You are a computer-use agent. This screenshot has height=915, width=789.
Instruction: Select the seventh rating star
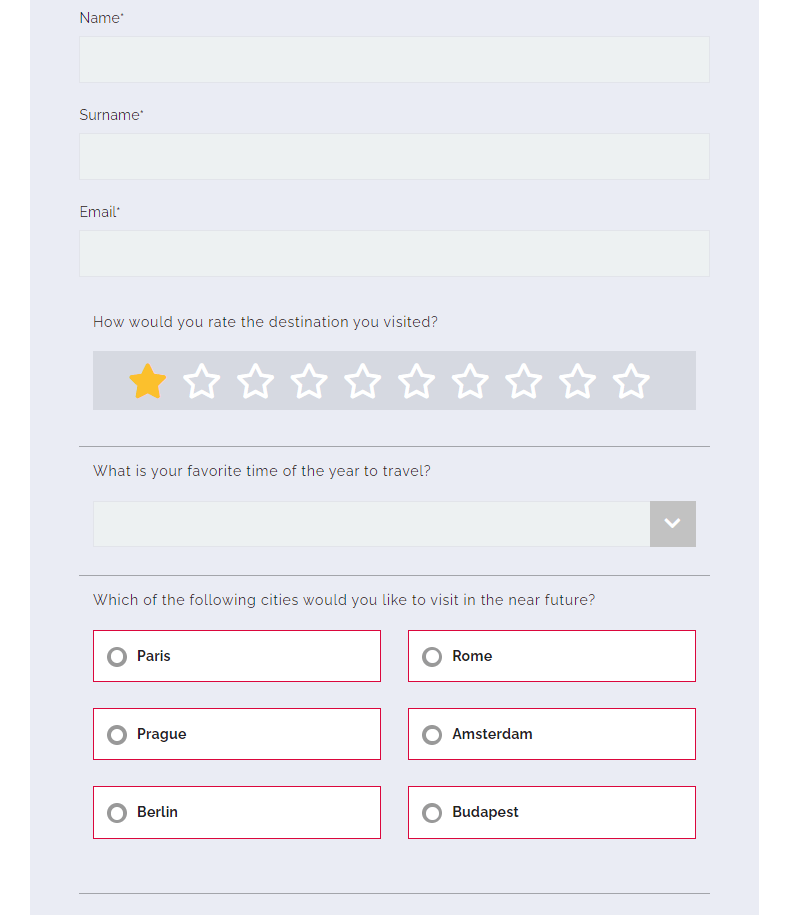pyautogui.click(x=470, y=381)
